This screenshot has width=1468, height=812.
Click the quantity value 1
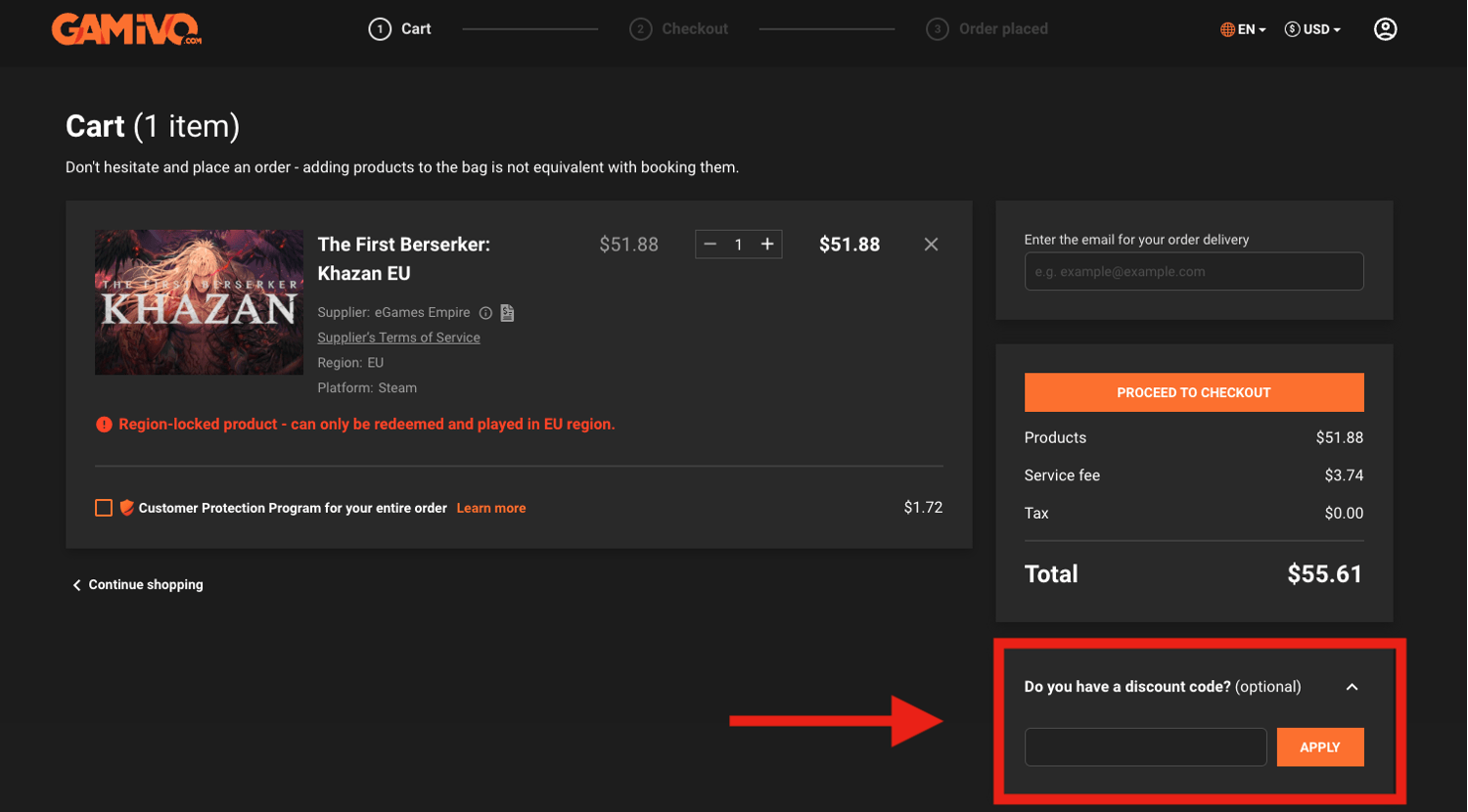(739, 245)
